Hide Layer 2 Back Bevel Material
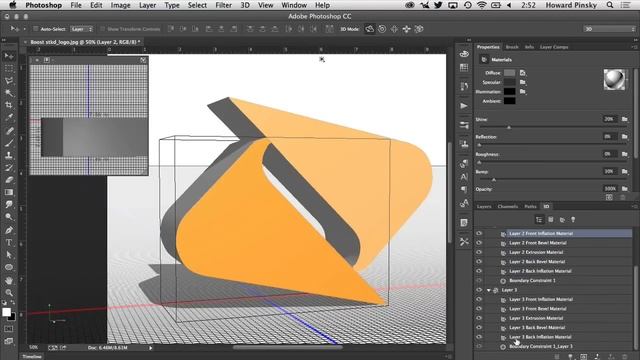 (479, 262)
